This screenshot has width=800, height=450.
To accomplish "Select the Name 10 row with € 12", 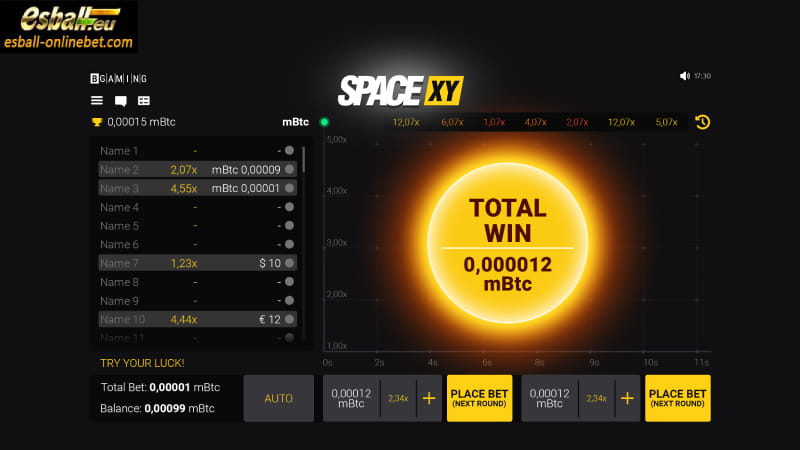I will pyautogui.click(x=197, y=319).
